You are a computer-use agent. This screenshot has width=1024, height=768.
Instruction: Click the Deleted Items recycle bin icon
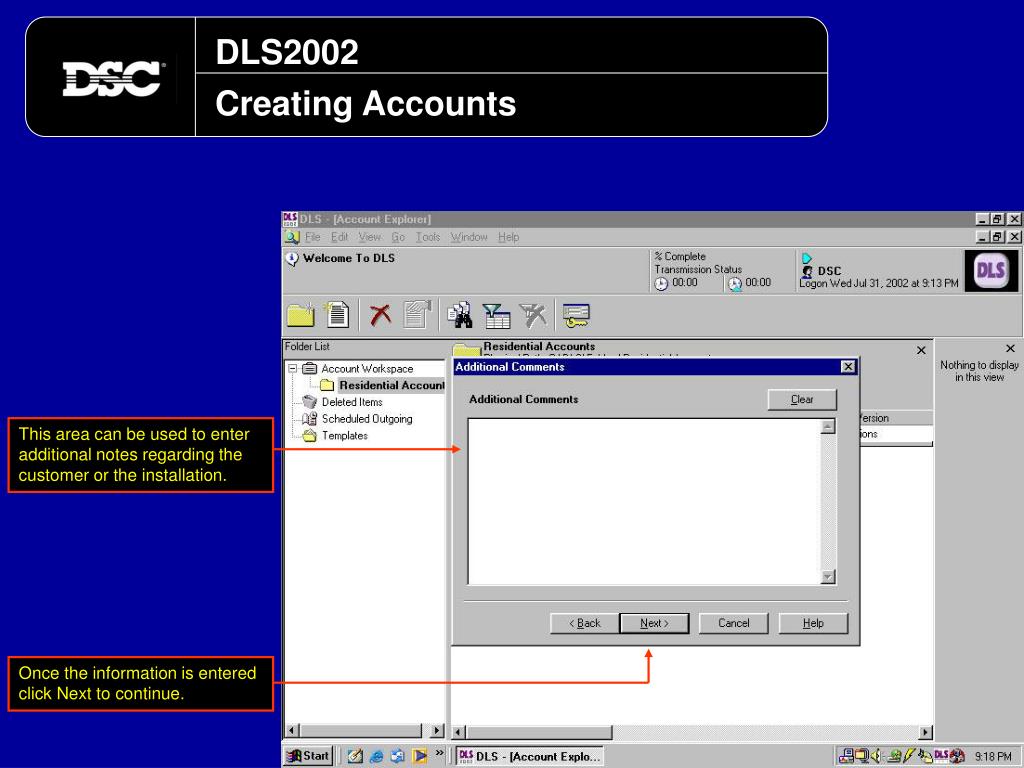[x=310, y=402]
